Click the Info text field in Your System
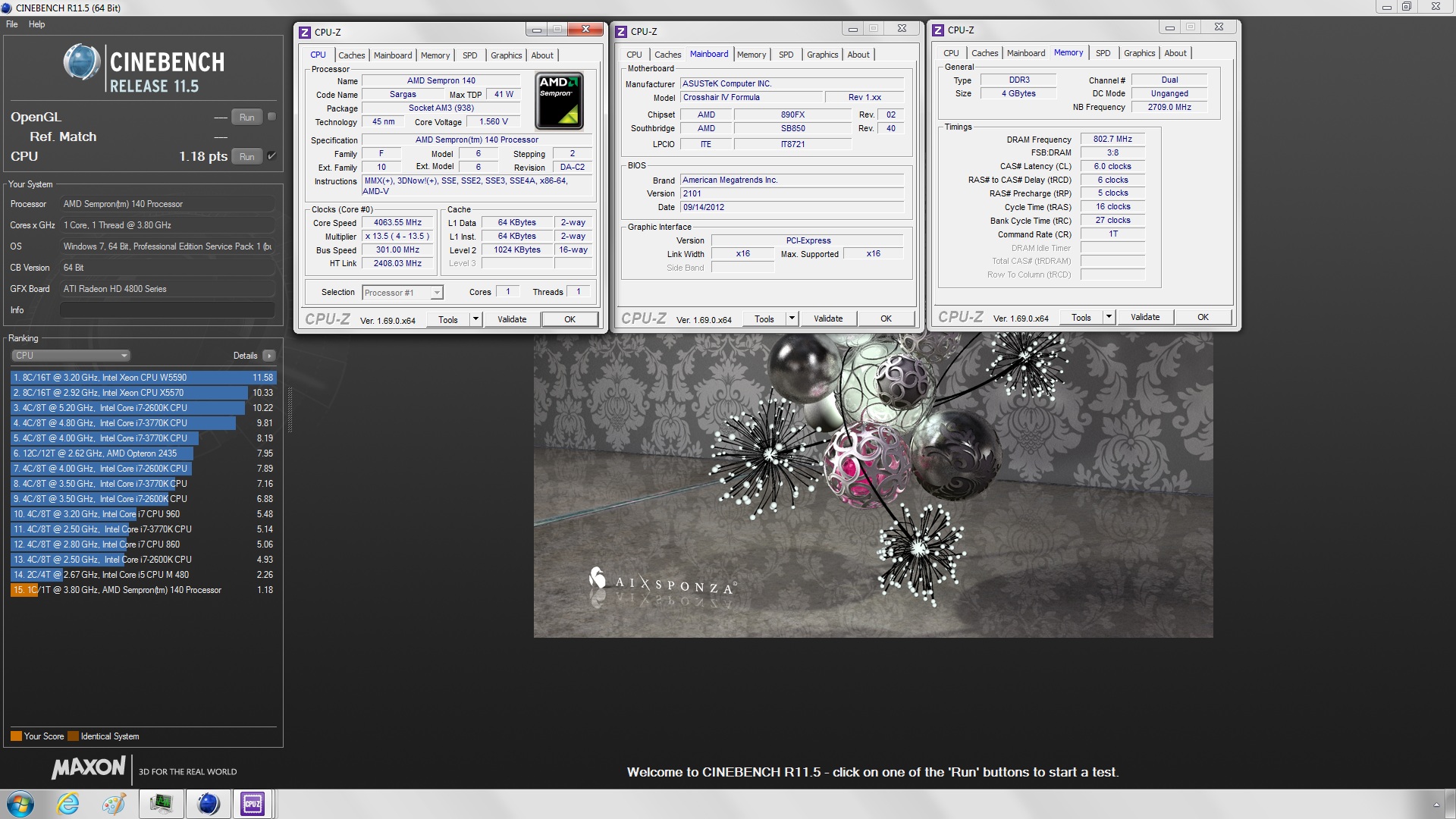This screenshot has height=819, width=1456. pyautogui.click(x=167, y=310)
